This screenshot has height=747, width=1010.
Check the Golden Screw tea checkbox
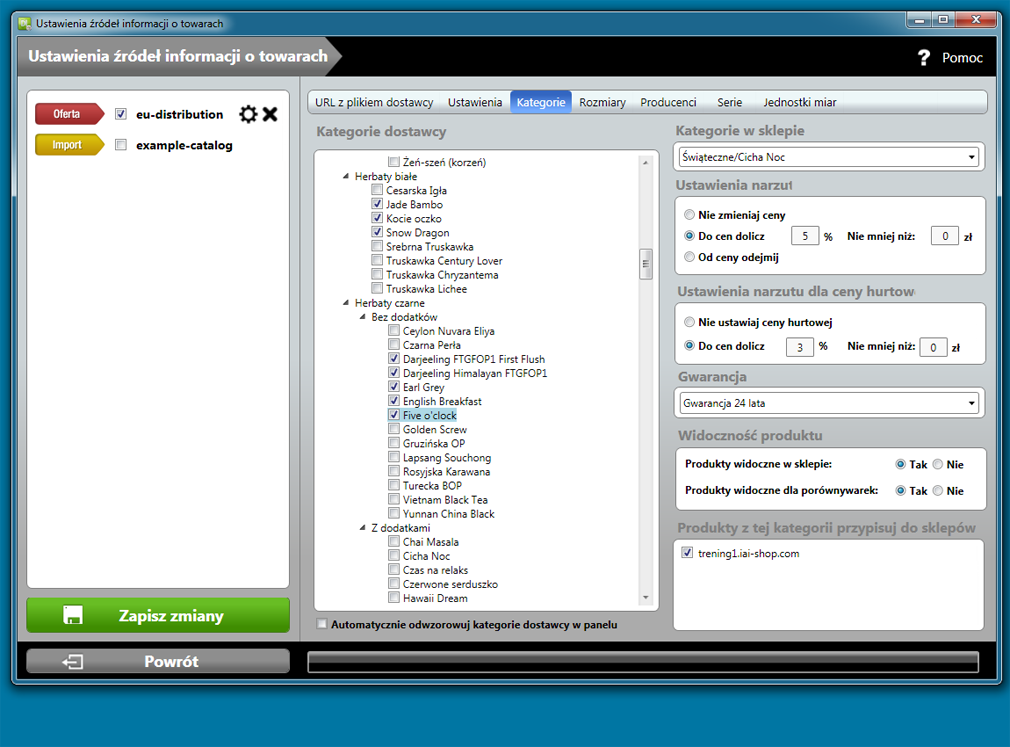tap(394, 429)
